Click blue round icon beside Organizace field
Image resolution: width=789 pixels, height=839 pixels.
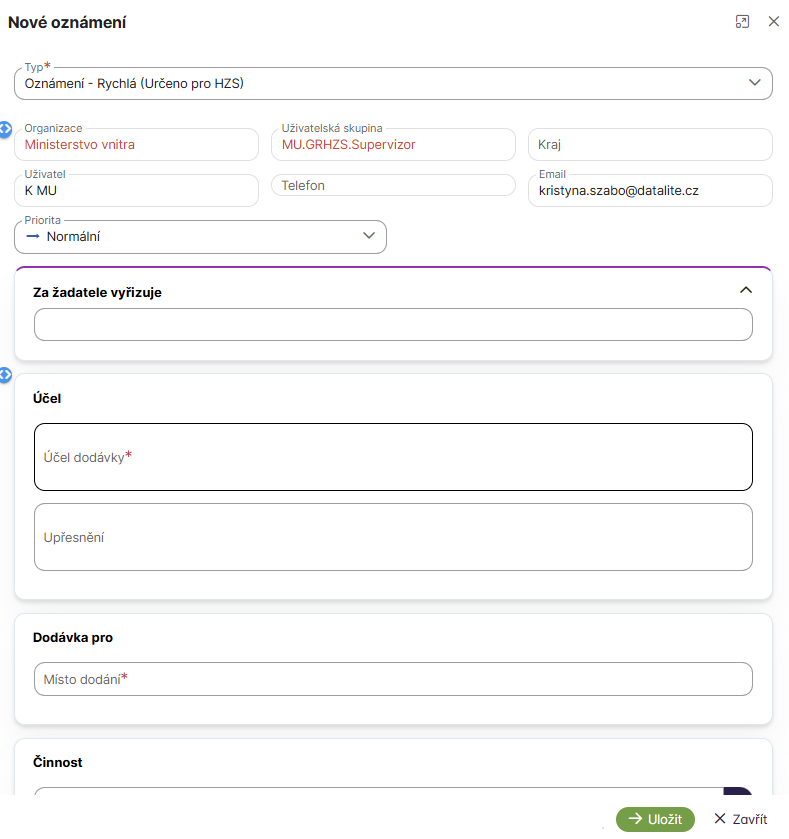click(x=5, y=129)
